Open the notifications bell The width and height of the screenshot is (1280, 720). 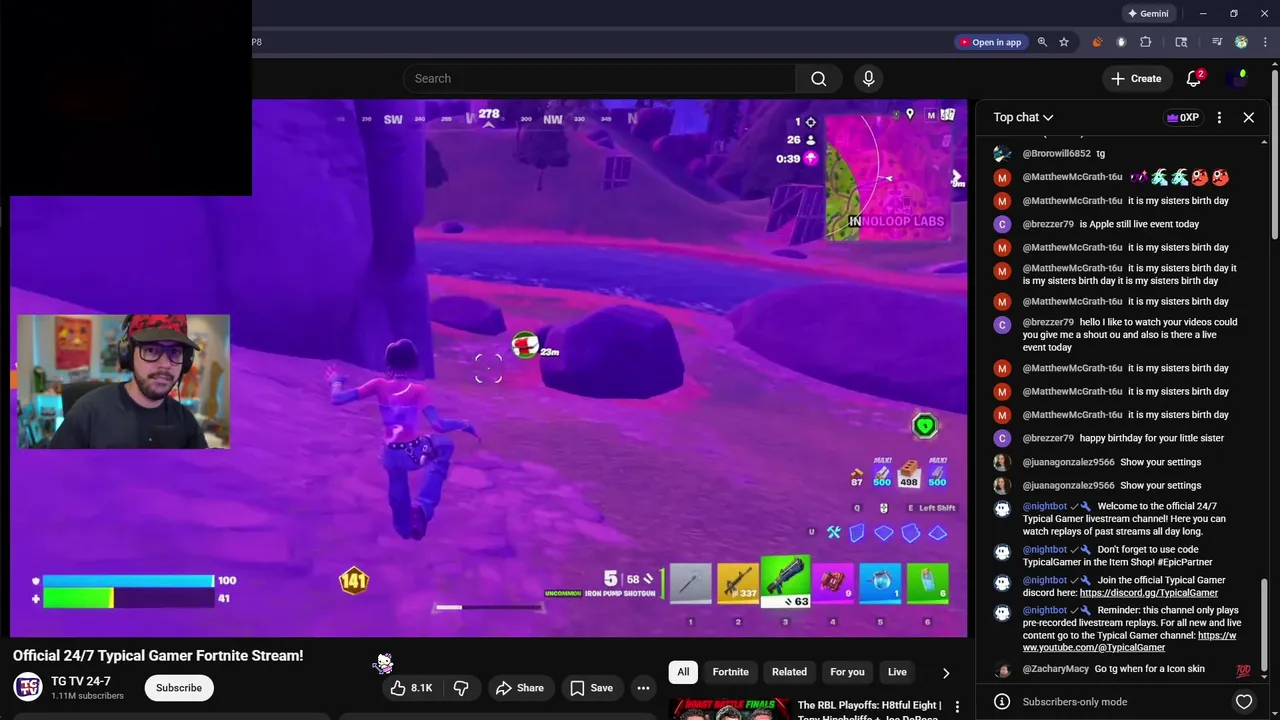[1194, 78]
